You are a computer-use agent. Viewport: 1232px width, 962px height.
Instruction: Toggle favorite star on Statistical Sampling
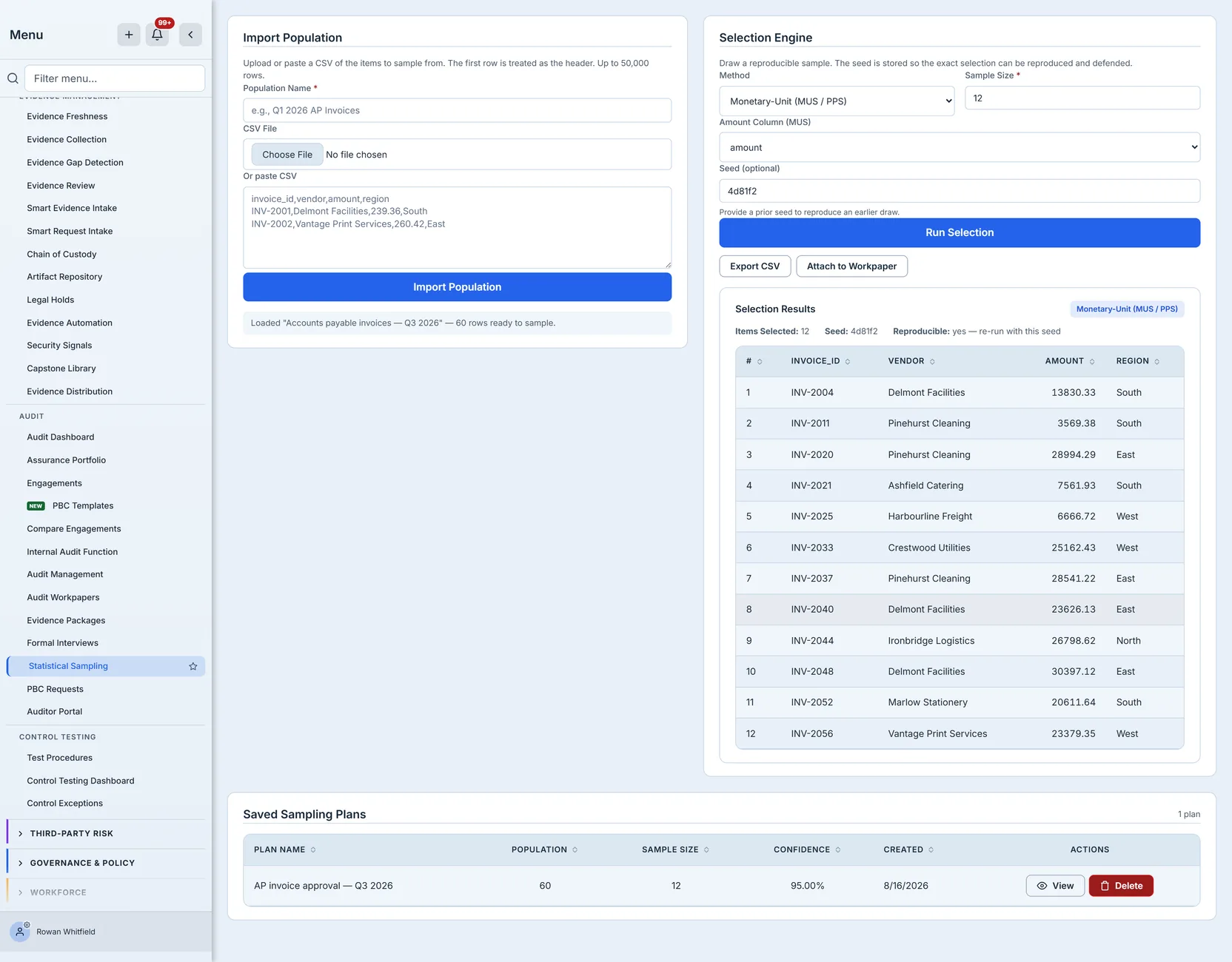(x=193, y=666)
